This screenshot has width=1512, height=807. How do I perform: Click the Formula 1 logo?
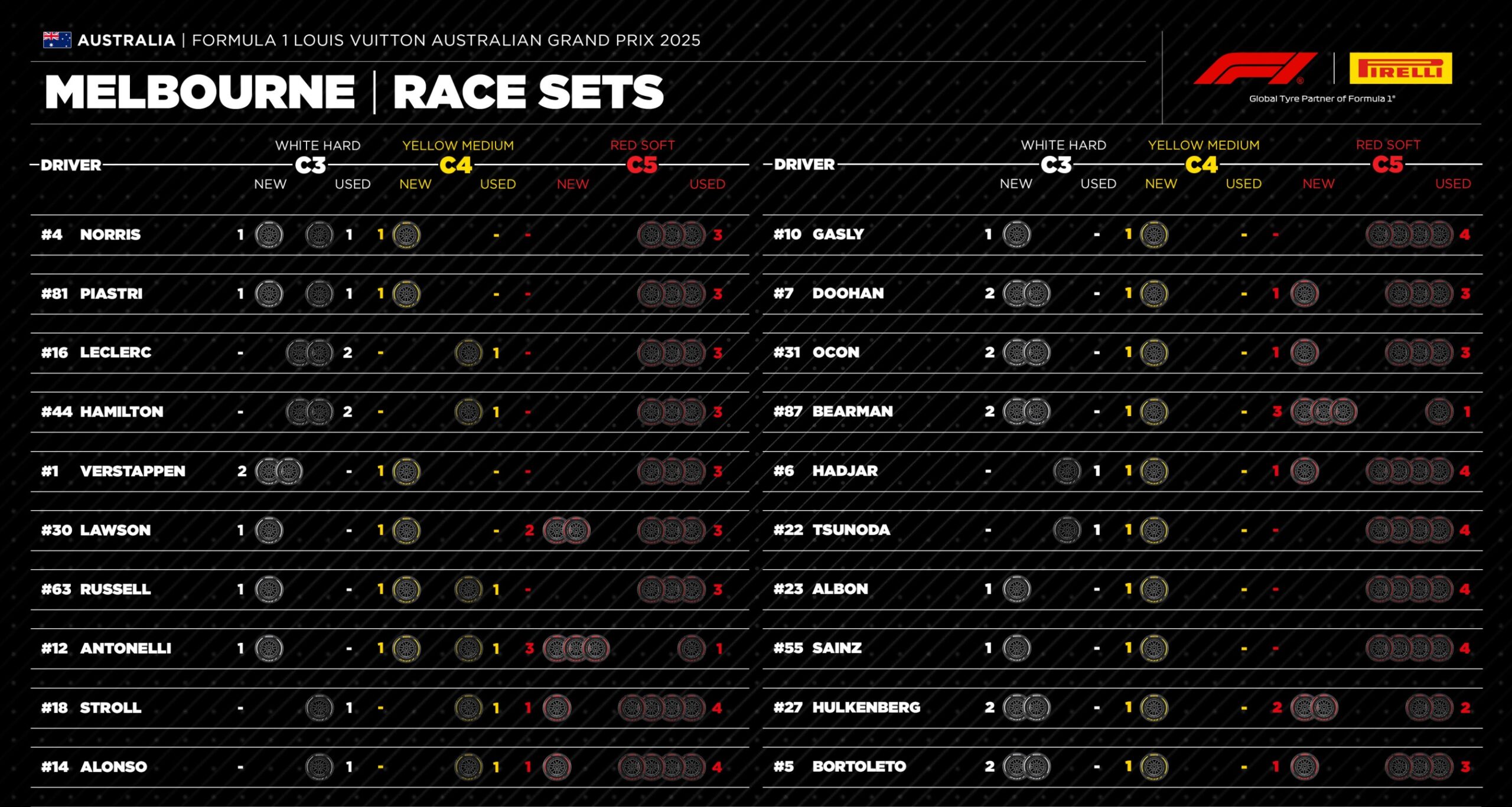pyautogui.click(x=1255, y=68)
